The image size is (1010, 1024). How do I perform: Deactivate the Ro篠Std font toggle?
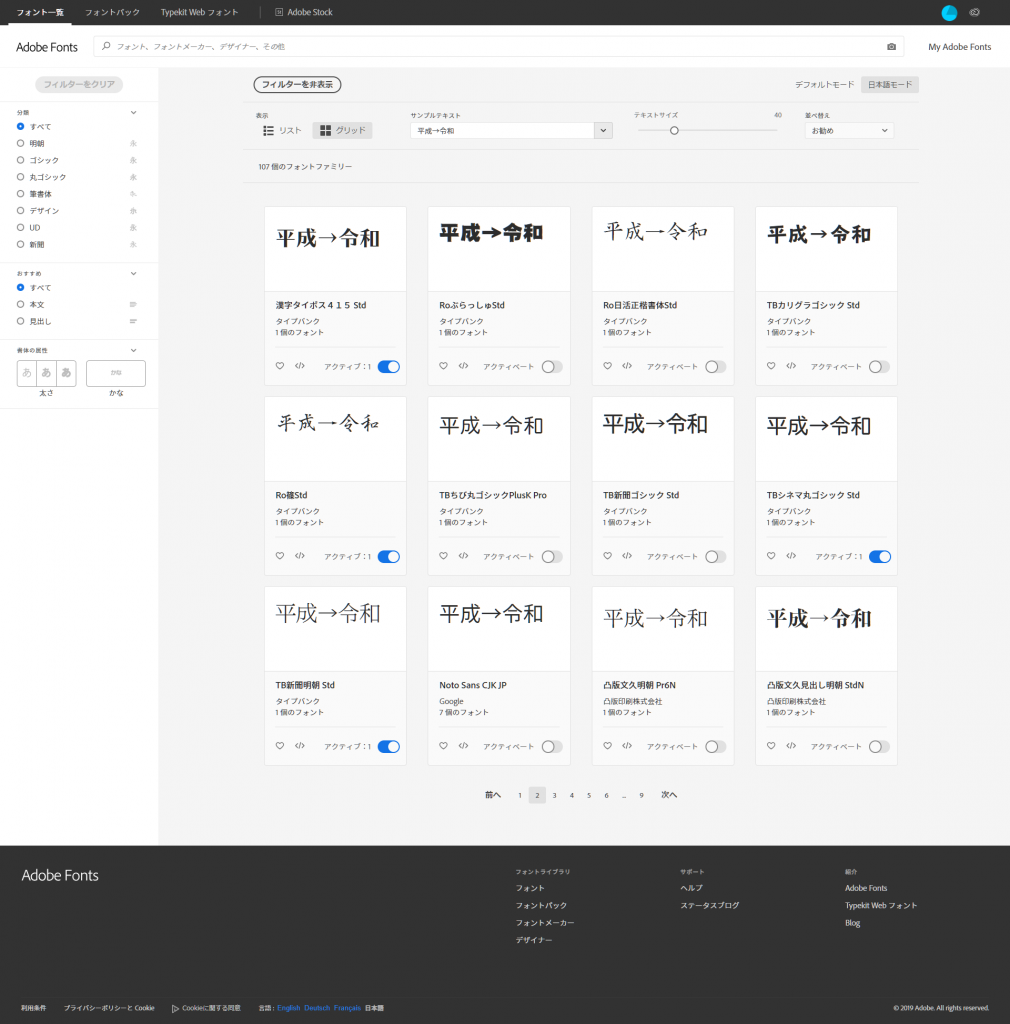388,557
